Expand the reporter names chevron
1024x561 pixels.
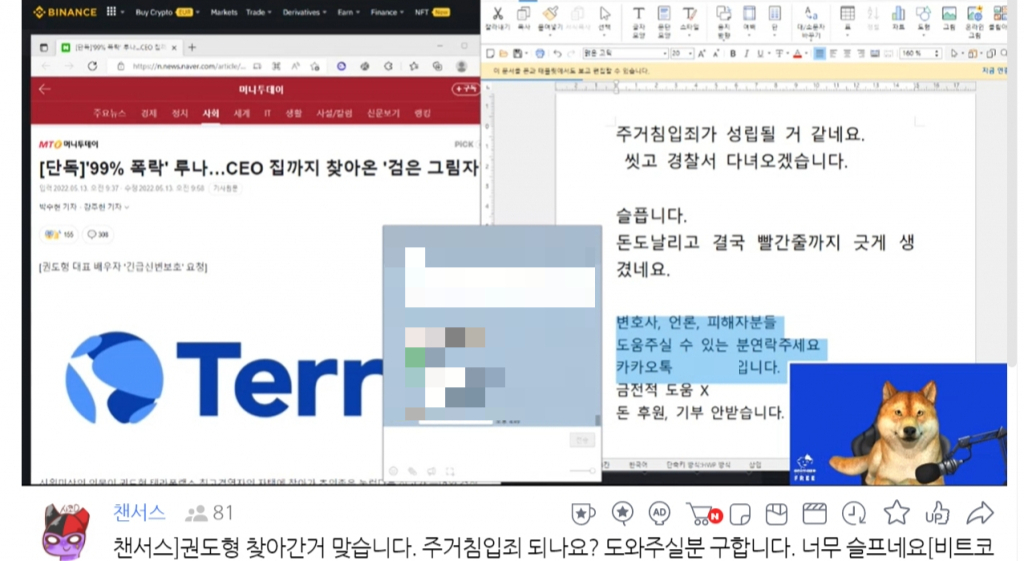click(127, 207)
